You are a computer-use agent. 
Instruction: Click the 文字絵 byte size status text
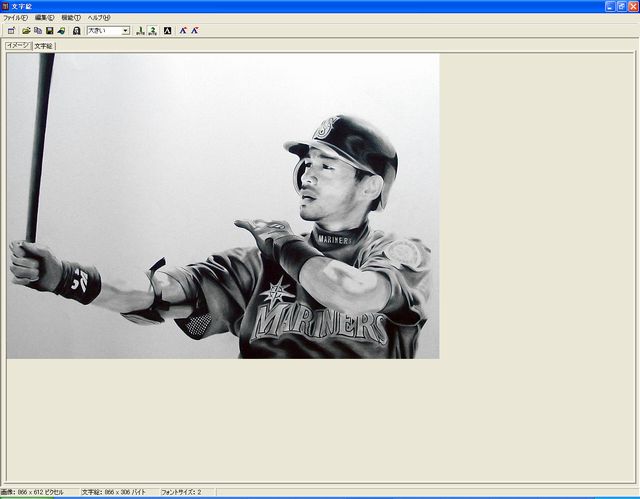(x=113, y=492)
